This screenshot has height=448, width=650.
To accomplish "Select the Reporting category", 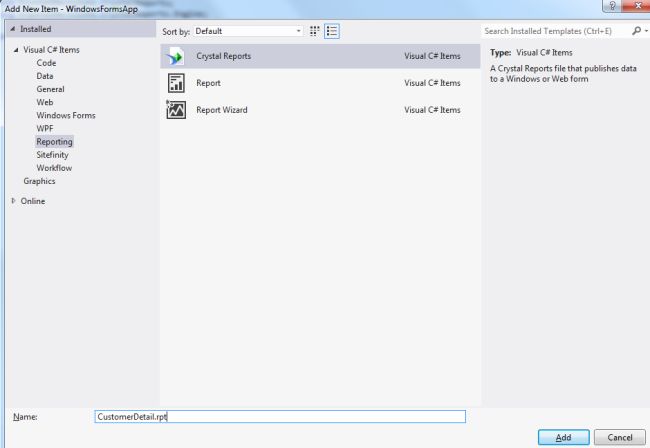I will tap(54, 142).
